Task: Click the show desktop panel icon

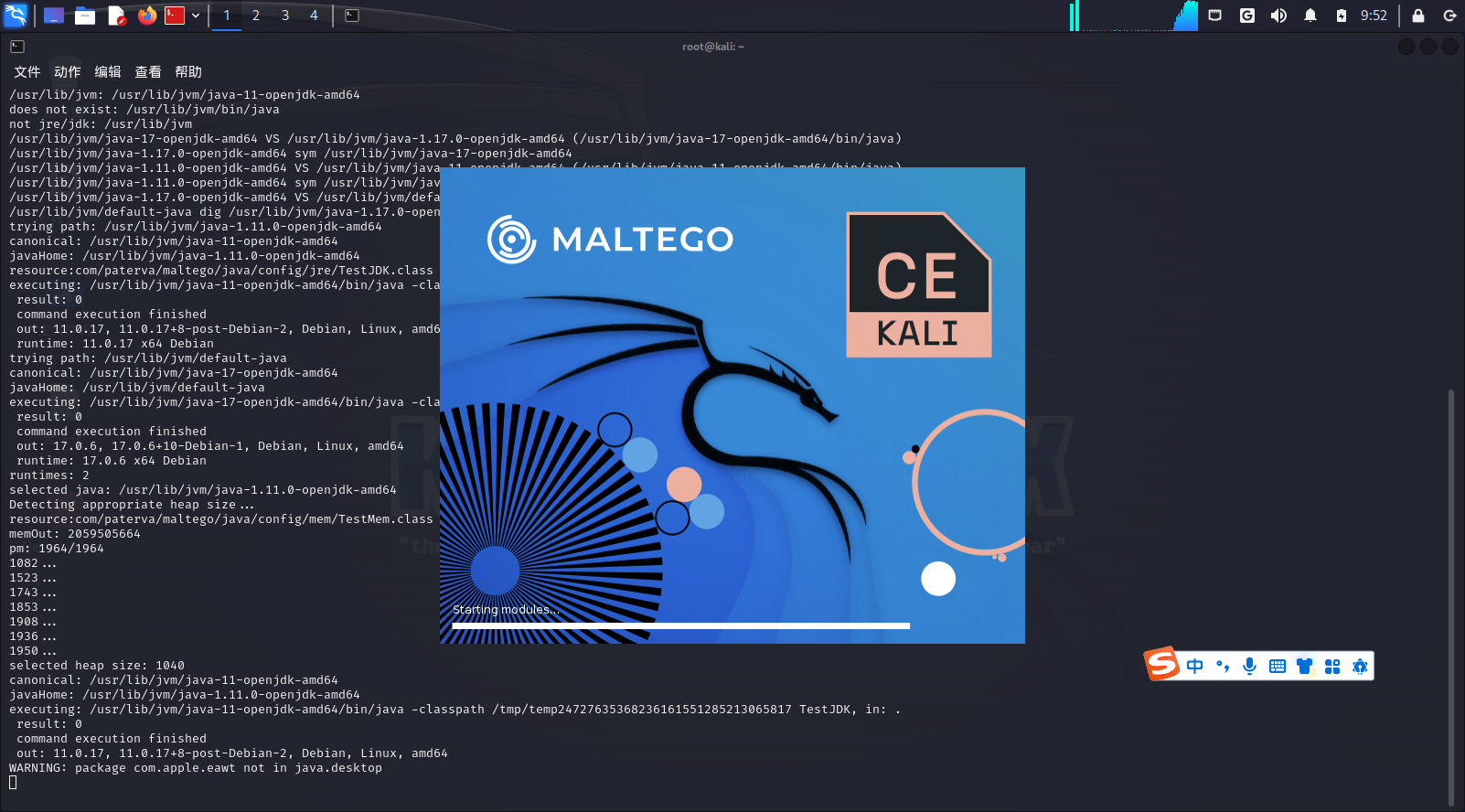Action: pyautogui.click(x=54, y=16)
